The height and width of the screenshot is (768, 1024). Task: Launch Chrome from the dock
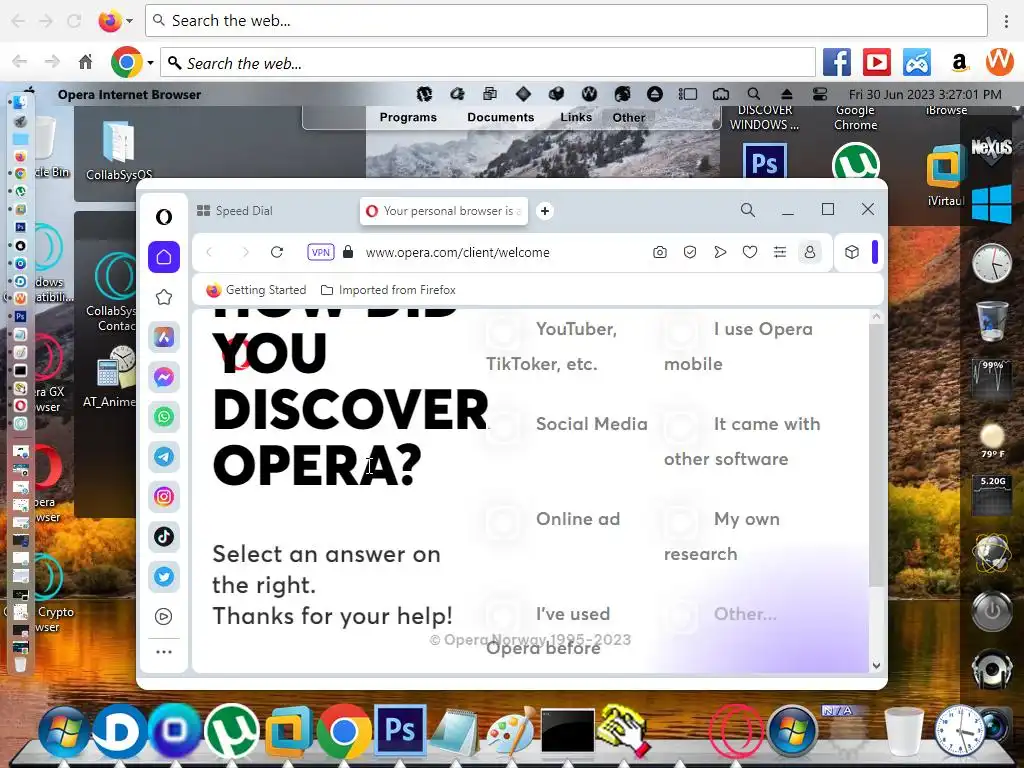(x=344, y=732)
